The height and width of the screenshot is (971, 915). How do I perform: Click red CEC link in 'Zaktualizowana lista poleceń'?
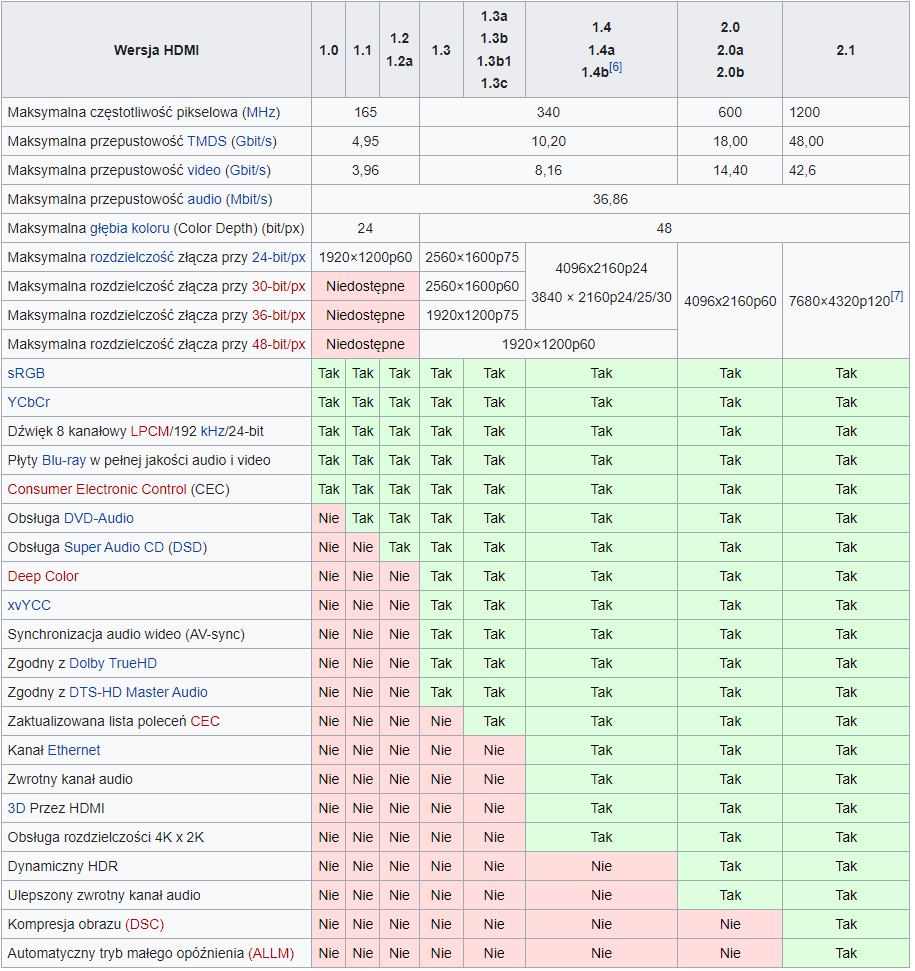tap(205, 722)
